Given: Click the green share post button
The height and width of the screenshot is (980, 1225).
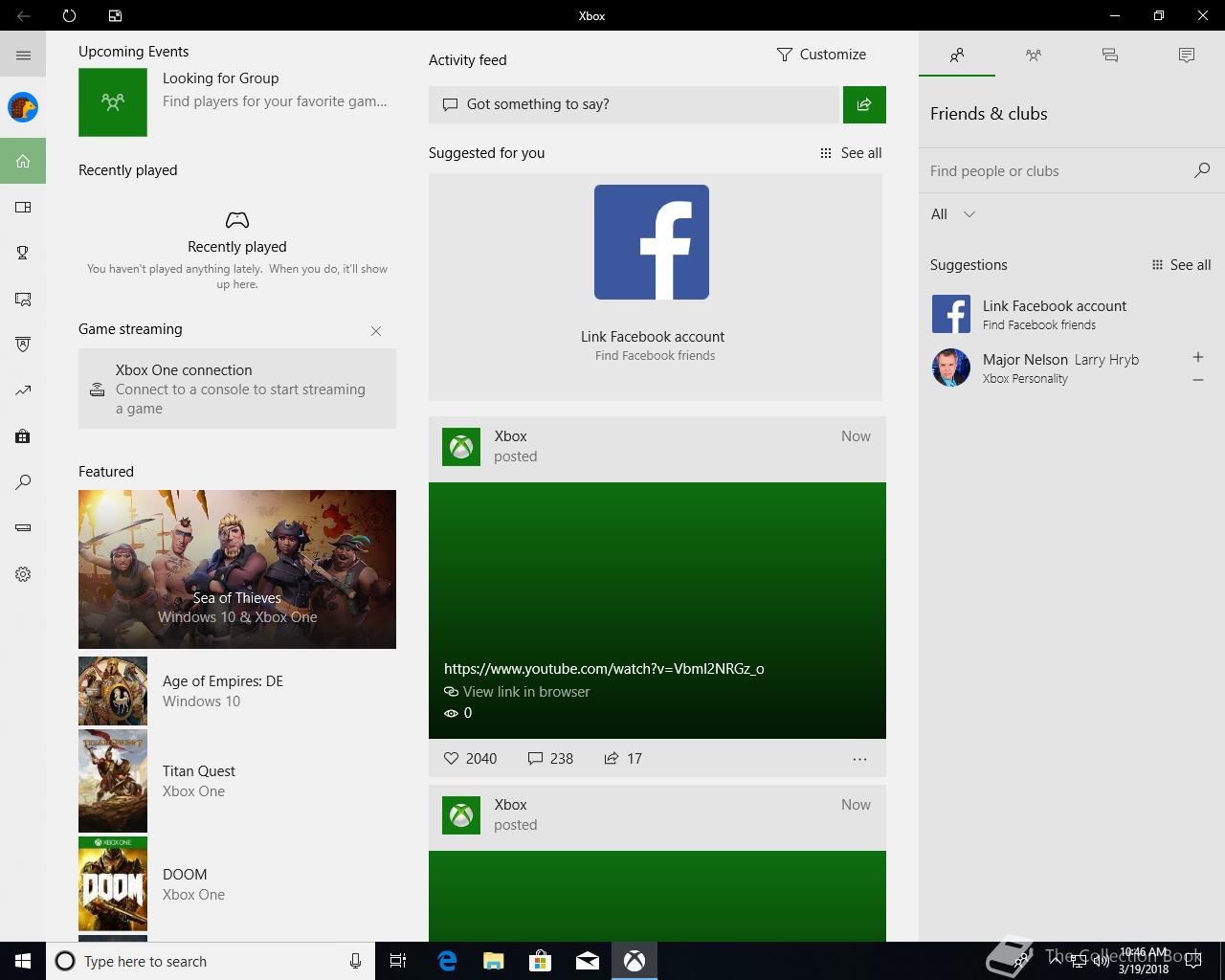Looking at the screenshot, I should point(864,104).
